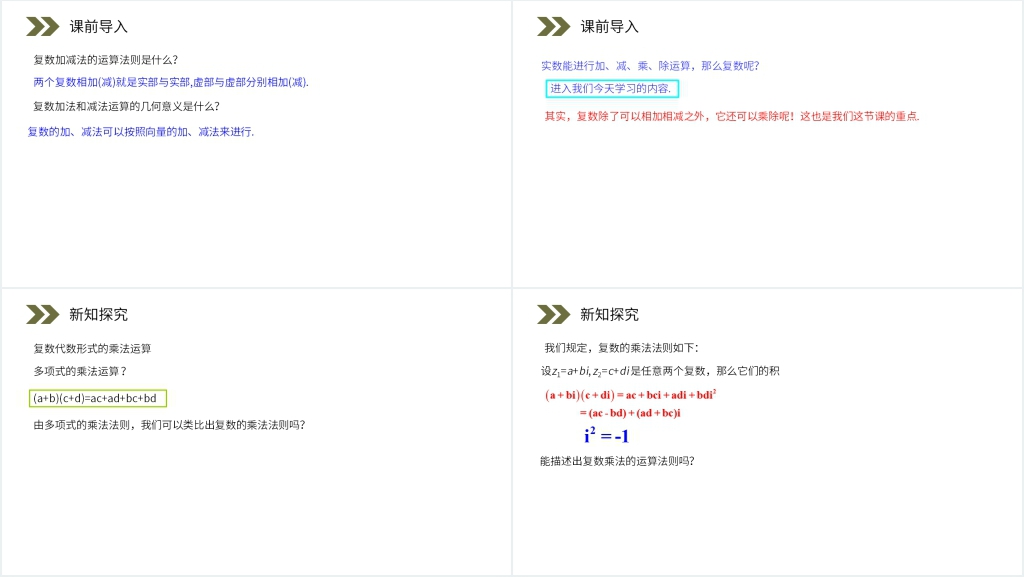Click the chevron arrows icon on 复数代数形式 slide
The height and width of the screenshot is (577, 1024).
[42, 315]
